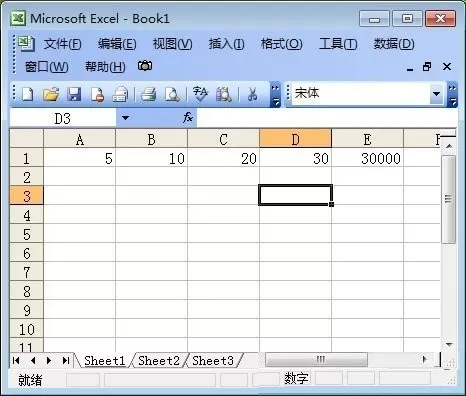Viewport: 466px width, 396px height.
Task: Click the Select All corner button
Action: [x=27, y=139]
